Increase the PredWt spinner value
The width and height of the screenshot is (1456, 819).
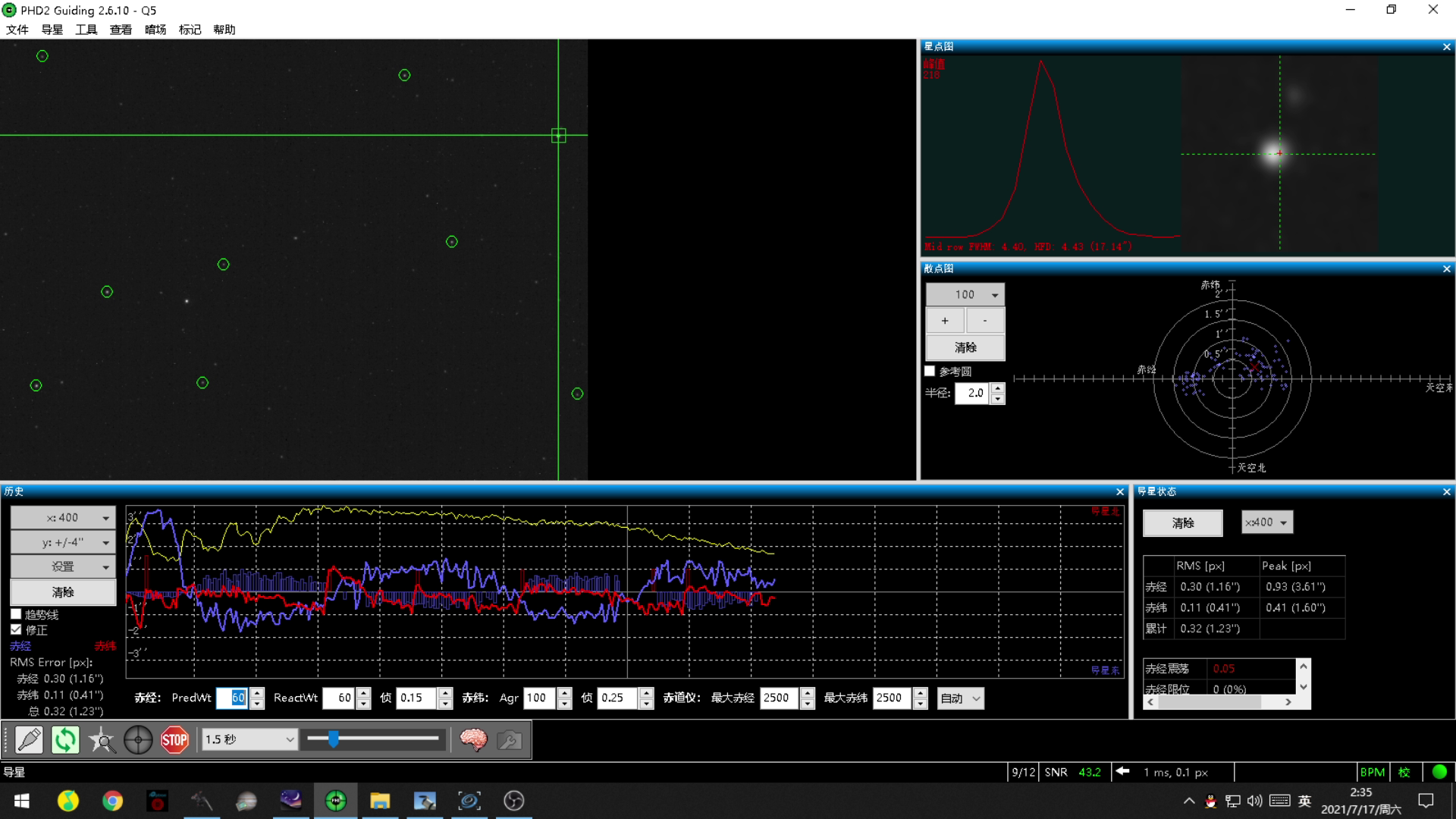[257, 693]
